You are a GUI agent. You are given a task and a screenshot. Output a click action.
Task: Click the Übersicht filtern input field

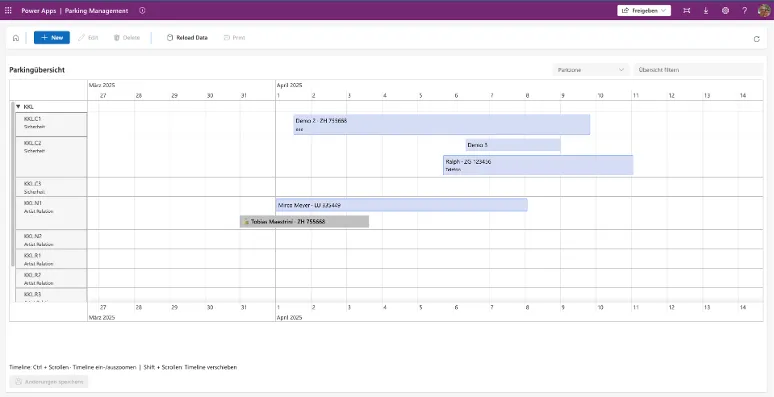tap(698, 70)
